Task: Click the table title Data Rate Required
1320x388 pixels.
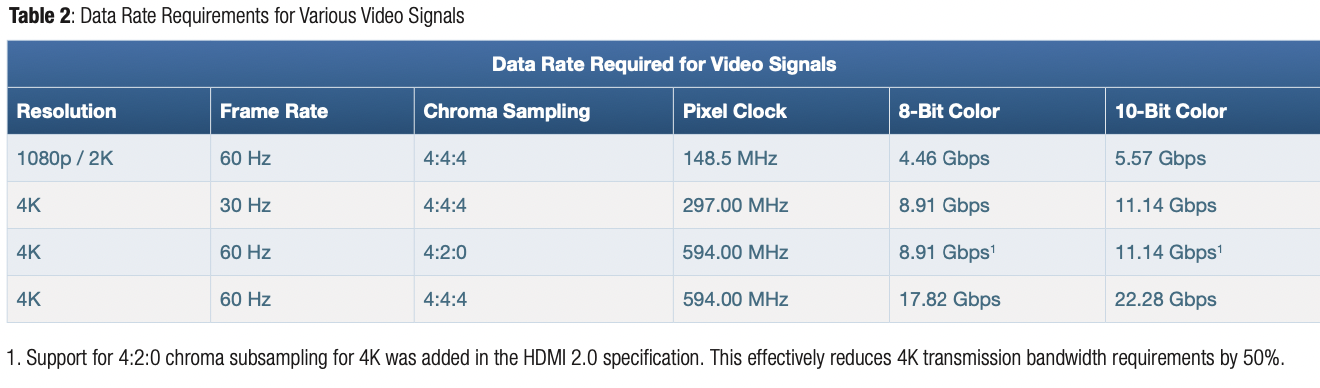Action: point(664,64)
